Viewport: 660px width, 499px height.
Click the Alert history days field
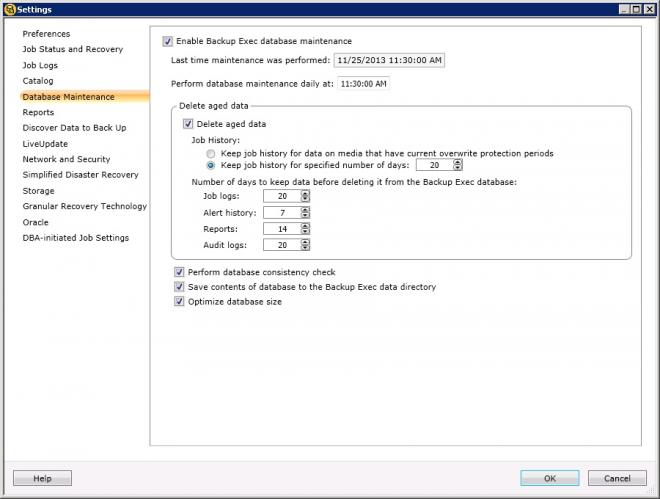[282, 212]
